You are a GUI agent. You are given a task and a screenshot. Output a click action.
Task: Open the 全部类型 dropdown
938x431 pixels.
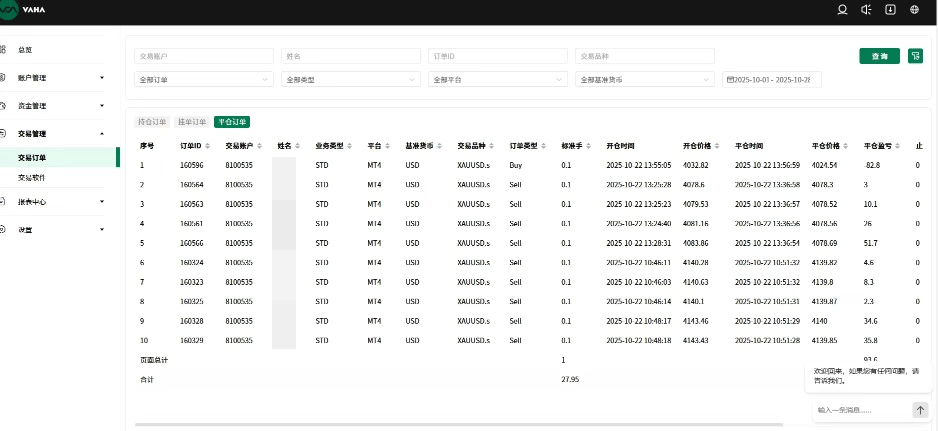[x=350, y=79]
